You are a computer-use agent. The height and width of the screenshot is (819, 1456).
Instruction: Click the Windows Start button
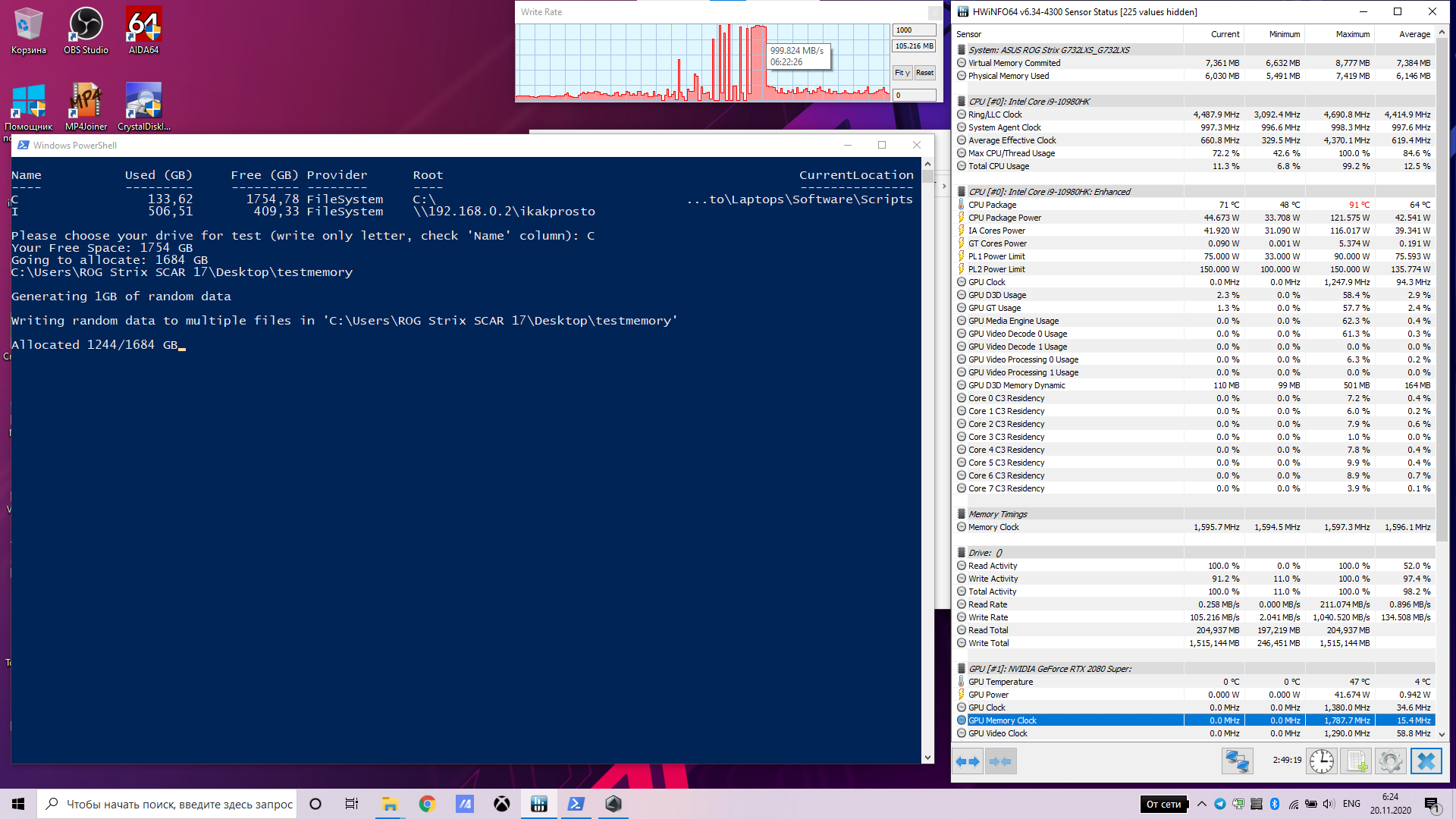pyautogui.click(x=18, y=804)
